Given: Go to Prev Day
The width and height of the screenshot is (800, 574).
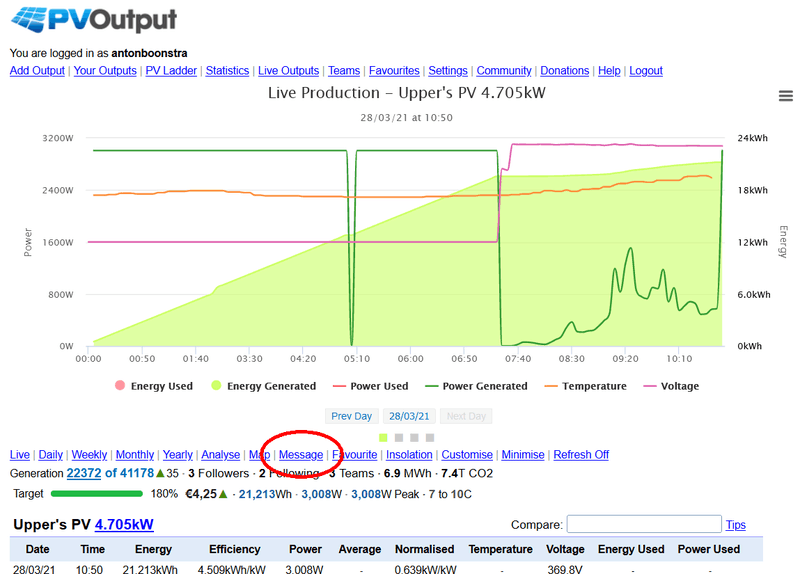Looking at the screenshot, I should pos(352,416).
